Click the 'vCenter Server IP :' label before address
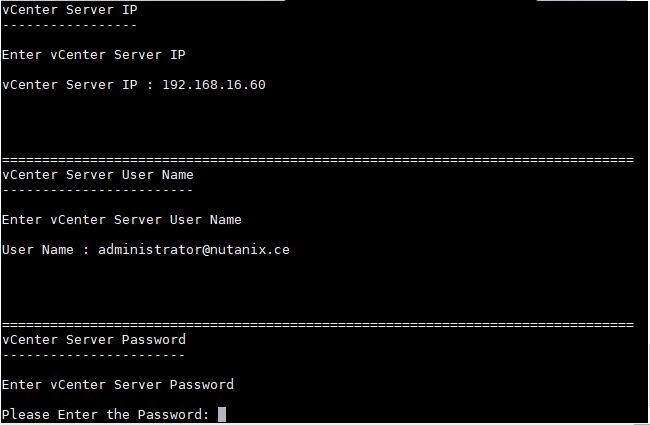 coord(78,85)
